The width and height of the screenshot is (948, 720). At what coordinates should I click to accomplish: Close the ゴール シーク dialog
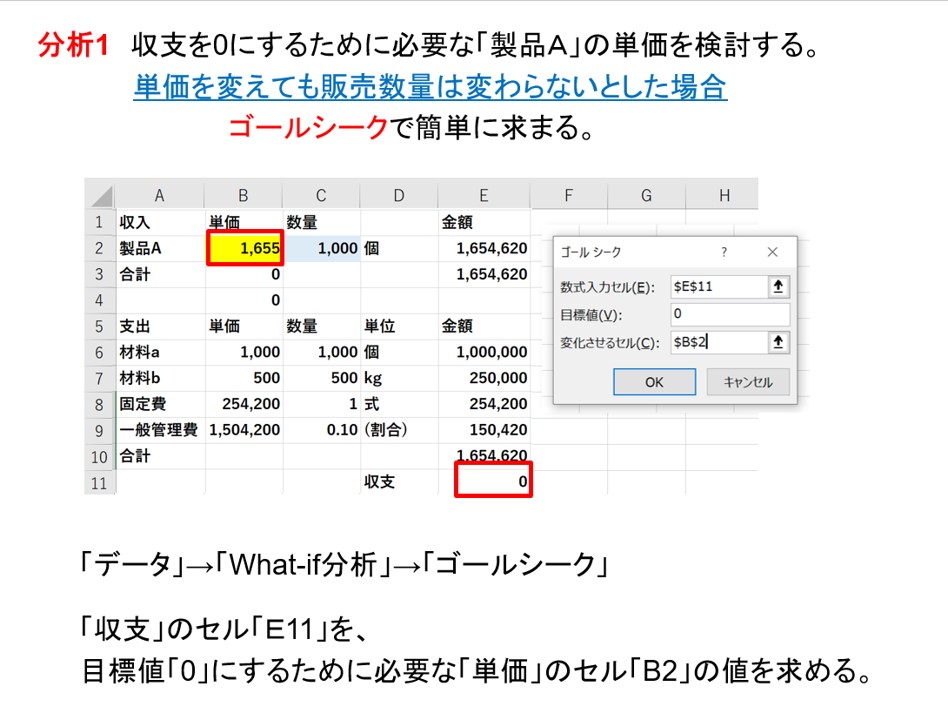click(772, 253)
